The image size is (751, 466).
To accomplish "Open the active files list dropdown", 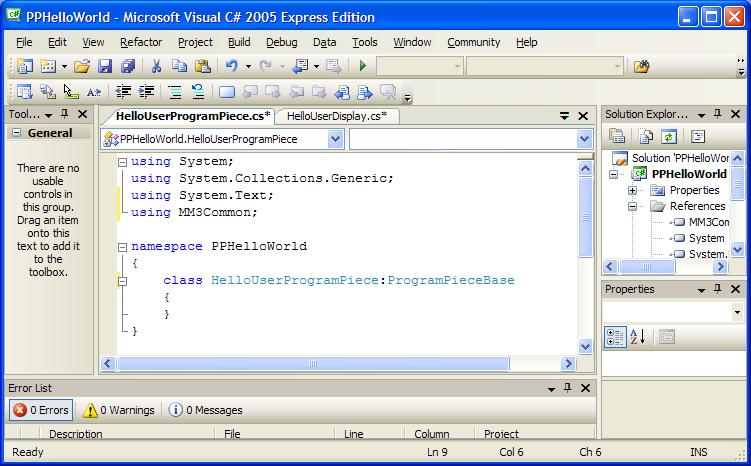I will pos(565,115).
